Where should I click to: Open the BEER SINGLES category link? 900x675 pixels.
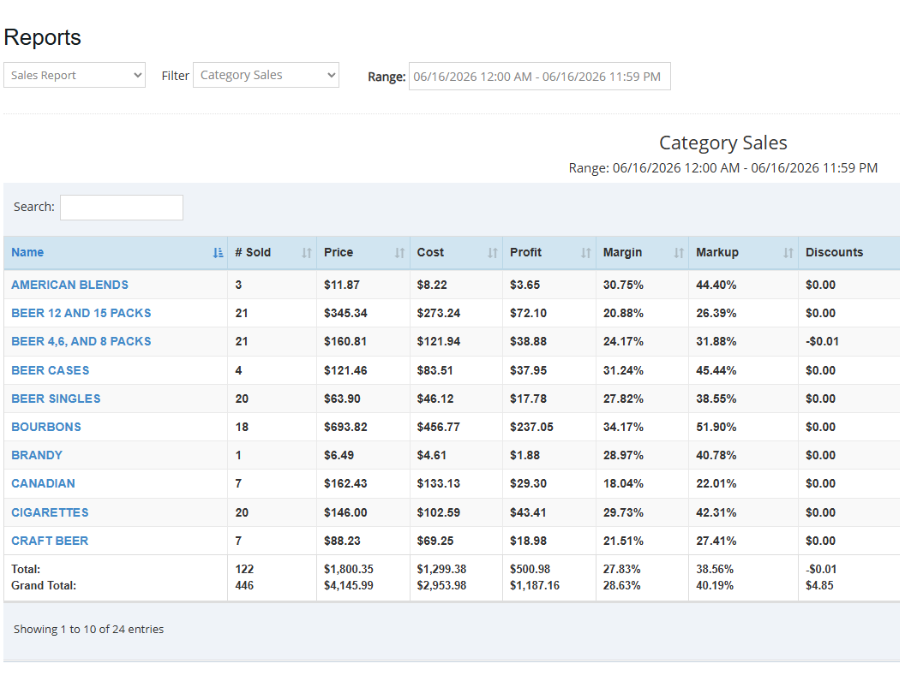click(x=56, y=398)
